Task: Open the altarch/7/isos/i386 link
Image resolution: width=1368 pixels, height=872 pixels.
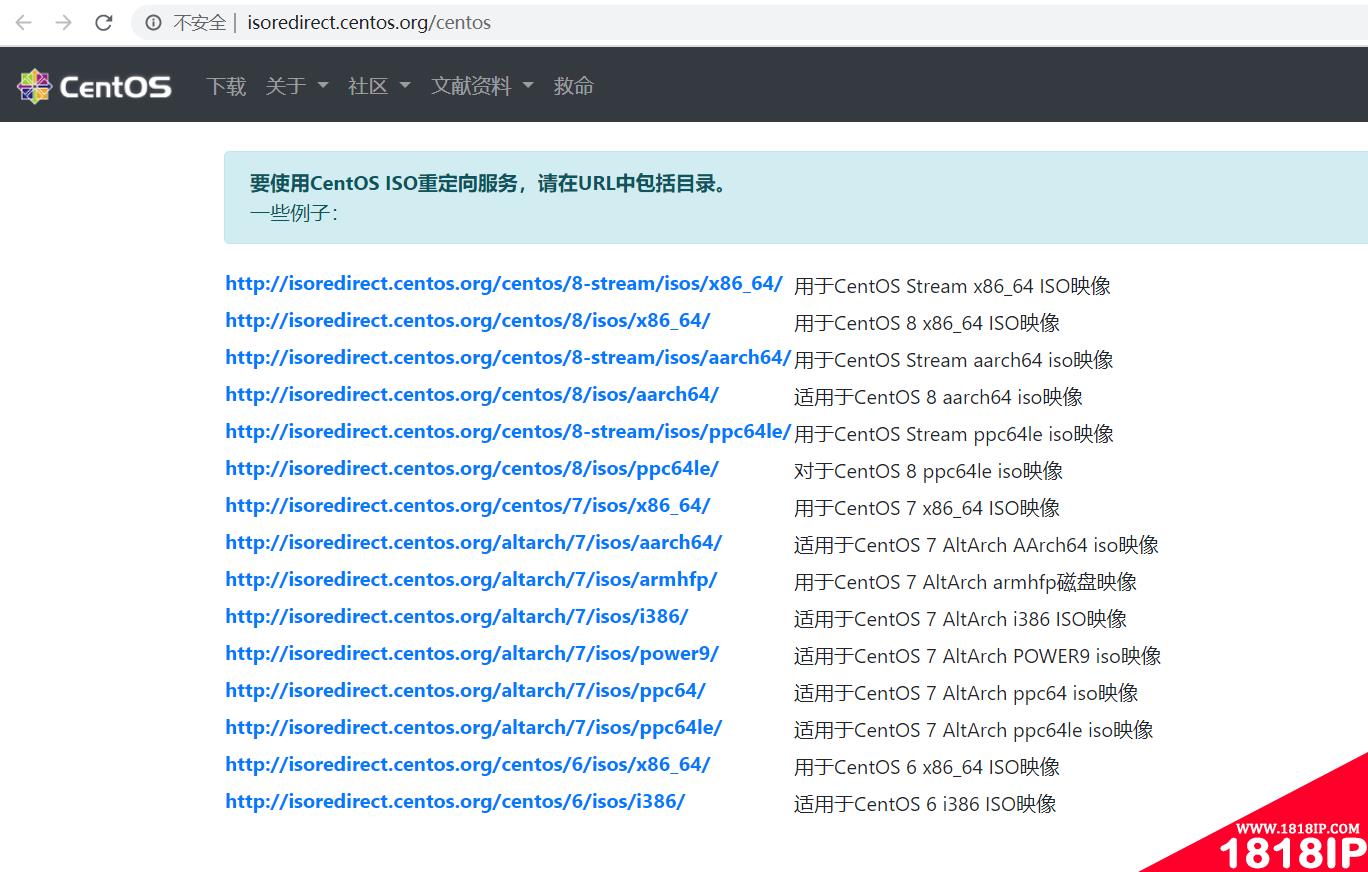Action: click(457, 617)
